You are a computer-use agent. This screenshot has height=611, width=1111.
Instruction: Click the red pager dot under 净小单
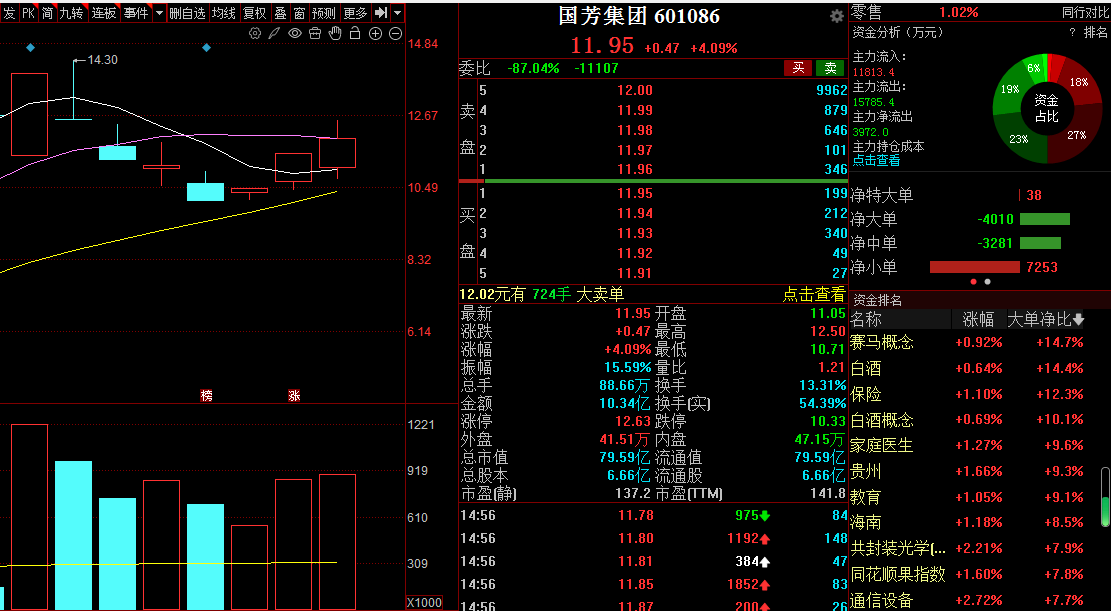coord(974,281)
